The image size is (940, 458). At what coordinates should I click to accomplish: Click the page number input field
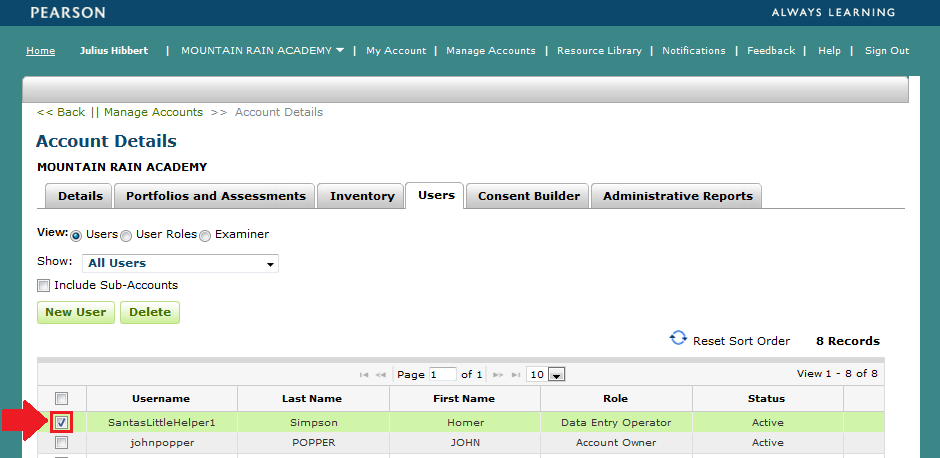click(x=442, y=375)
